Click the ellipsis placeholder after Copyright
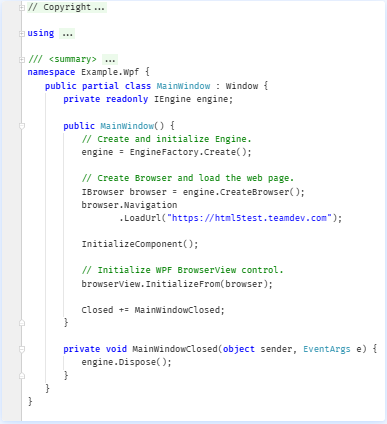Screen dimensions: 387x424 (99, 7)
